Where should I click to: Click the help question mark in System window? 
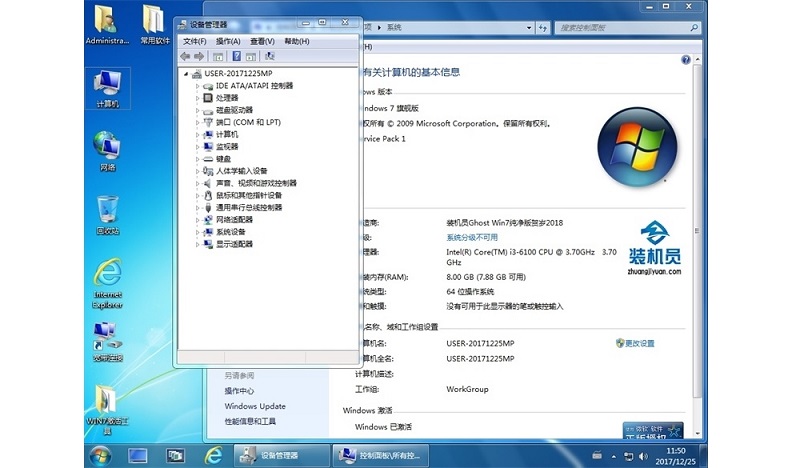pyautogui.click(x=685, y=61)
